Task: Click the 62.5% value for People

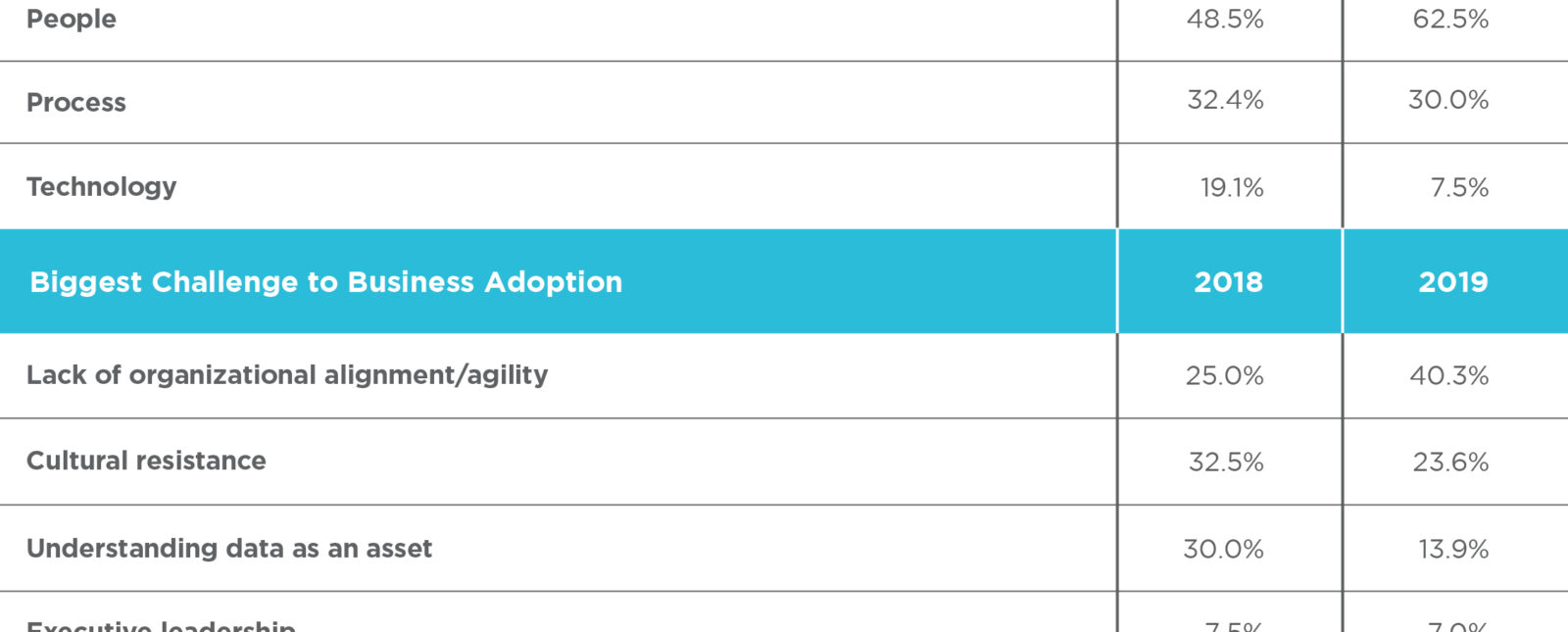Action: (1450, 20)
